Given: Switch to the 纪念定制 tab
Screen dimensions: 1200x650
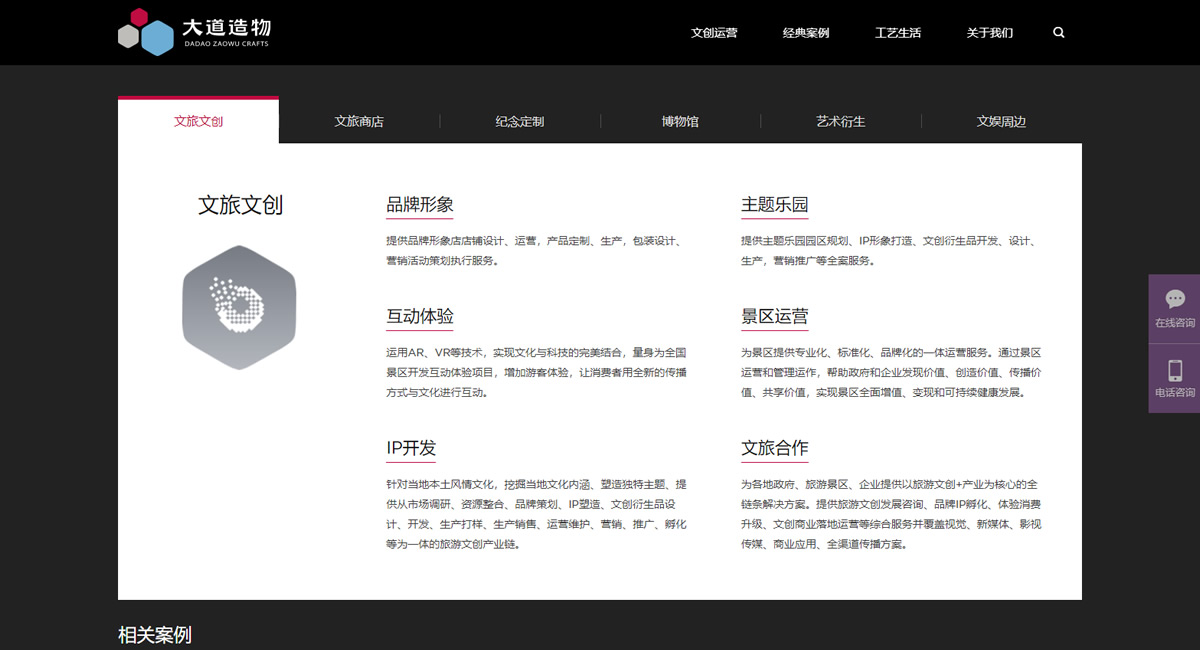Looking at the screenshot, I should coord(520,122).
